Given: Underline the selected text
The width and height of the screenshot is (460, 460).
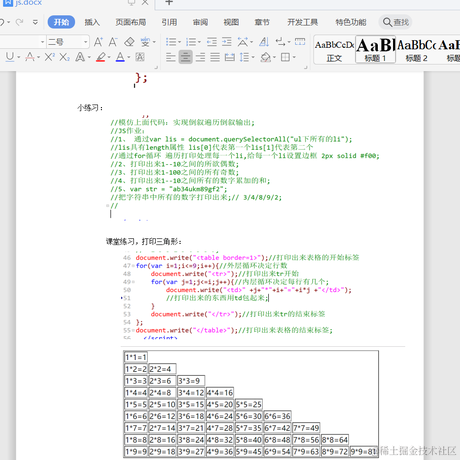Looking at the screenshot, I should [x=10, y=57].
